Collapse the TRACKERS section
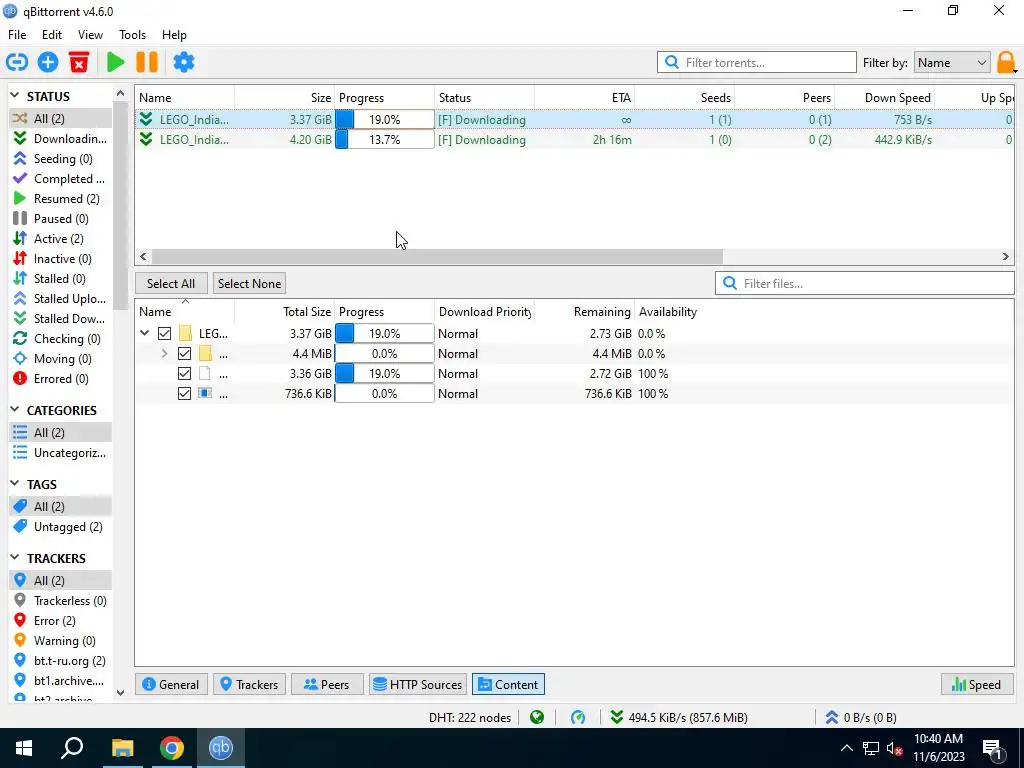This screenshot has height=768, width=1024. [x=15, y=558]
